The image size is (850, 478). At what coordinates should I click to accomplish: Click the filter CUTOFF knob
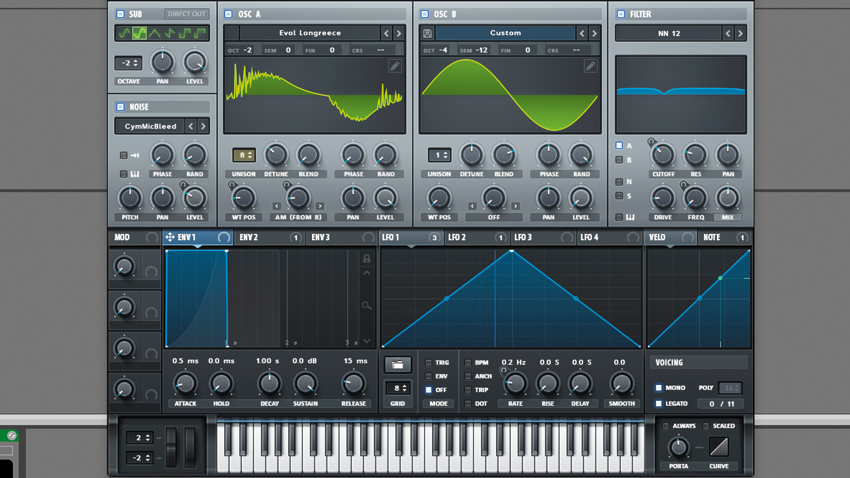tap(662, 155)
